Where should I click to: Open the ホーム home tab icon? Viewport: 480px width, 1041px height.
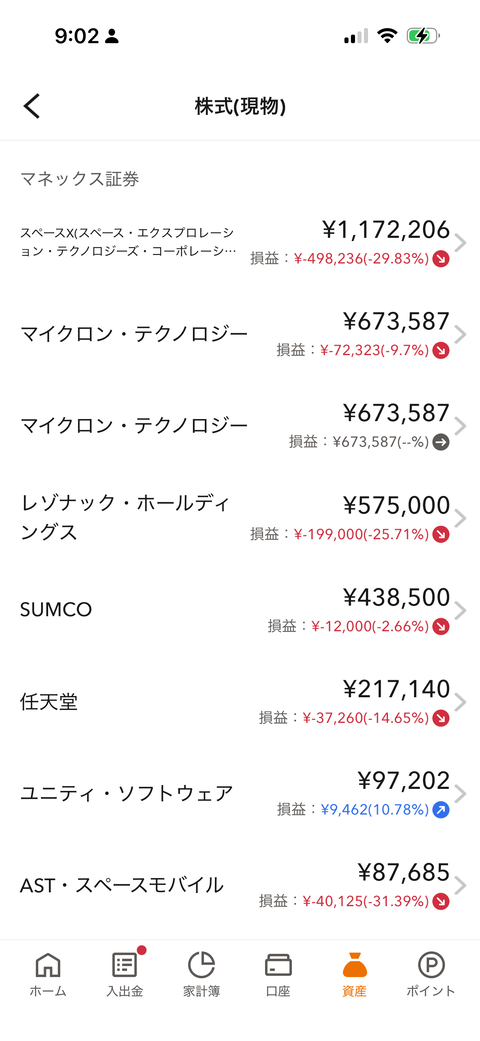click(48, 975)
